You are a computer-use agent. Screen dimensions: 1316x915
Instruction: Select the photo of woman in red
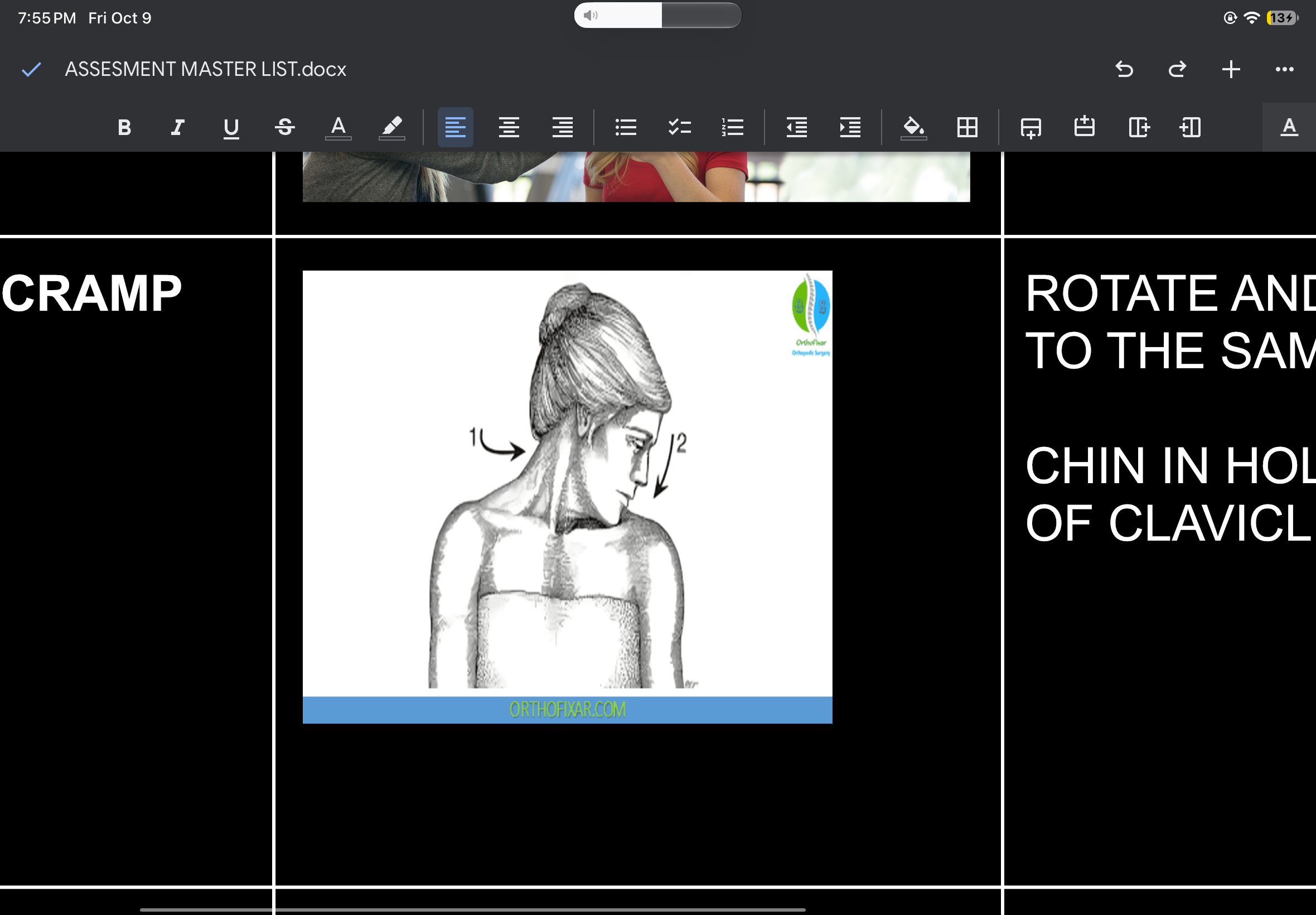636,176
